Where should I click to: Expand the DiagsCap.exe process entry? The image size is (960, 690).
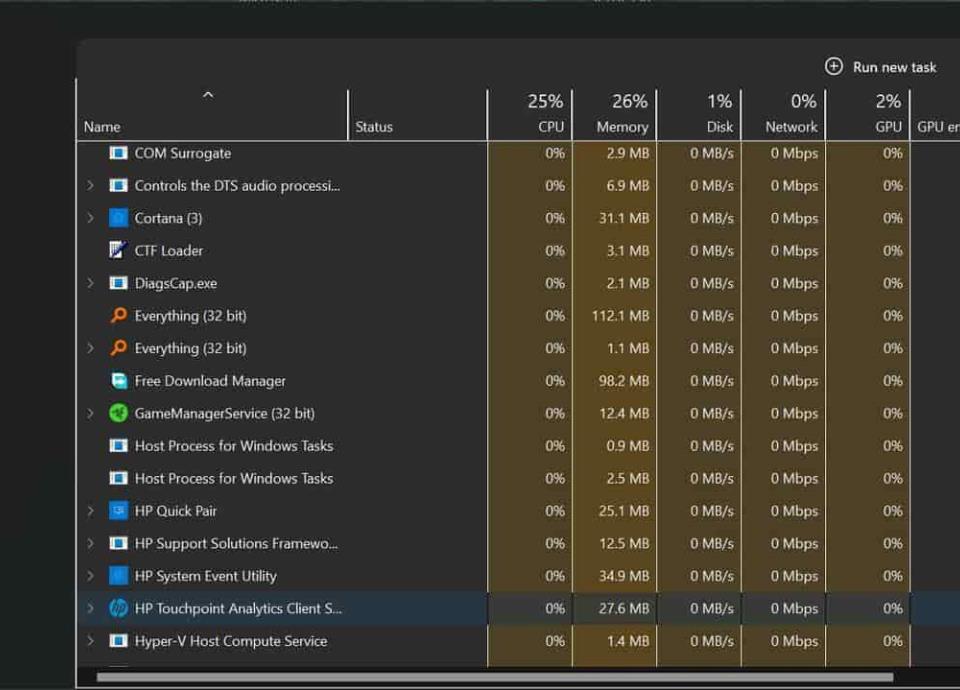90,283
